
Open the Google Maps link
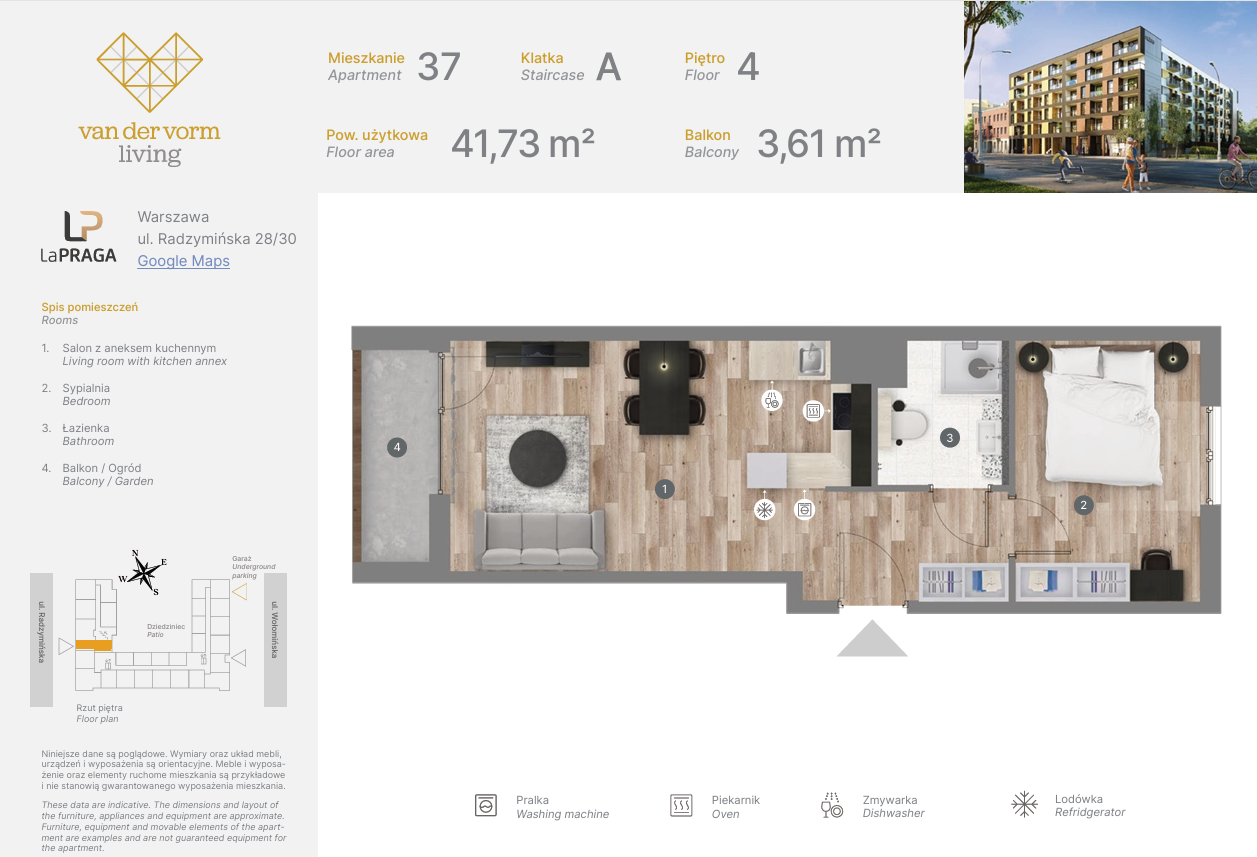183,261
